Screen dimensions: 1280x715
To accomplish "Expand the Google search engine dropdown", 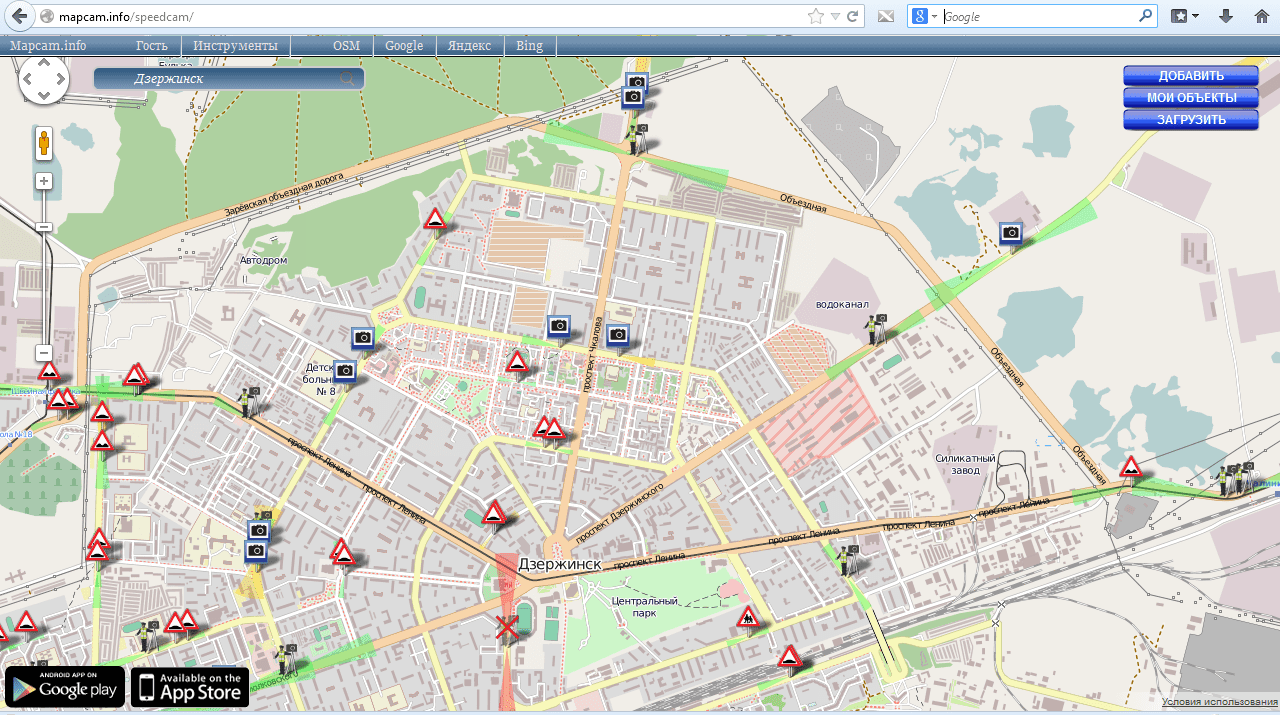I will (x=934, y=17).
